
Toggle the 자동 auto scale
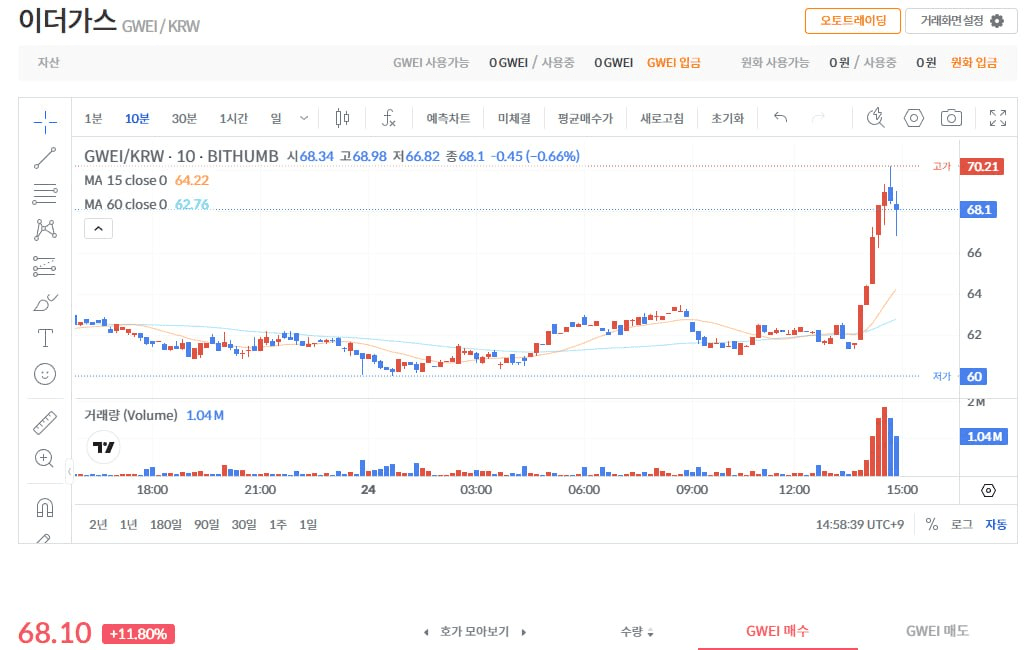pyautogui.click(x=996, y=524)
